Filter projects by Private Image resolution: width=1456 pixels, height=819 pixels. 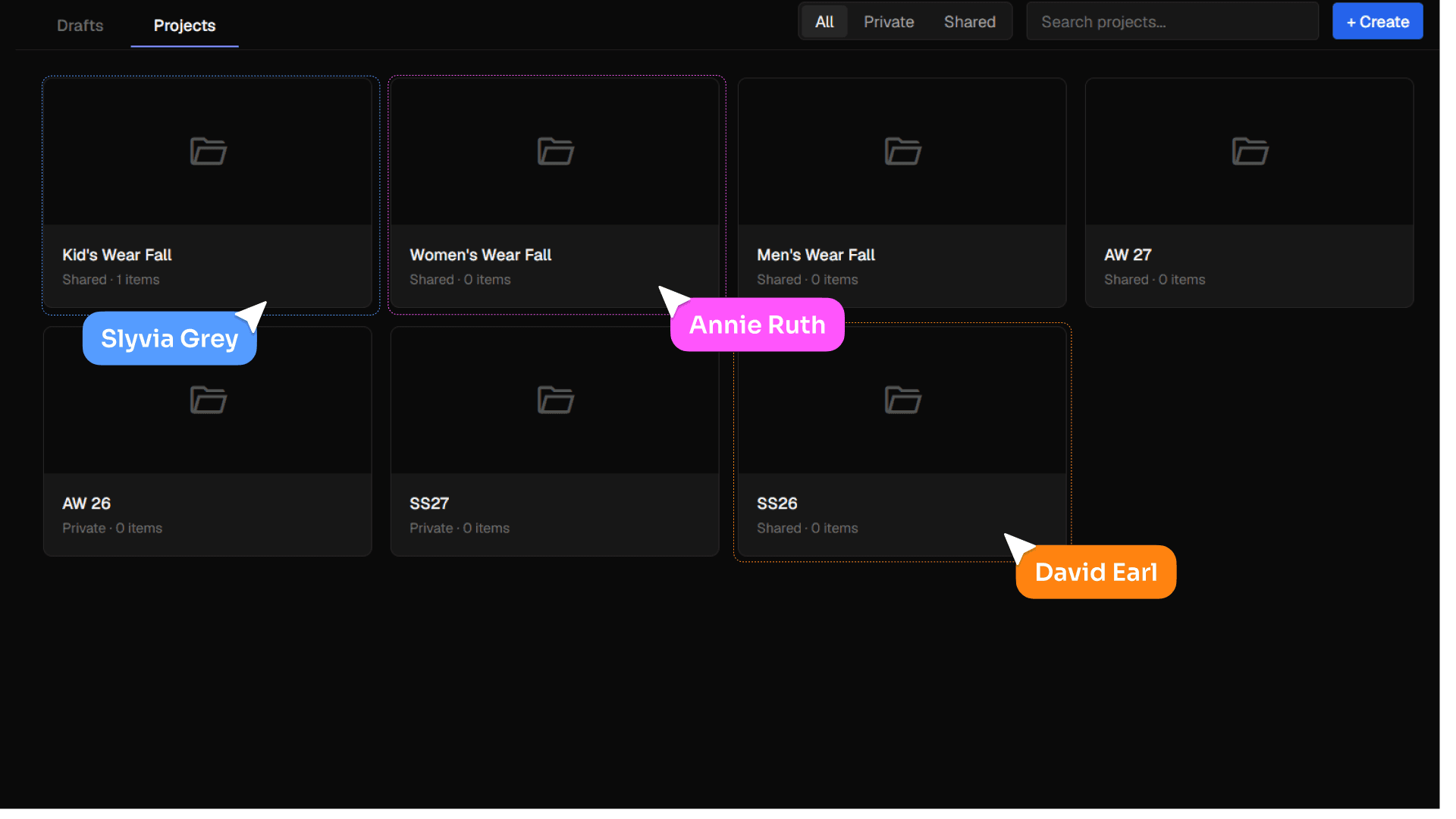click(889, 22)
